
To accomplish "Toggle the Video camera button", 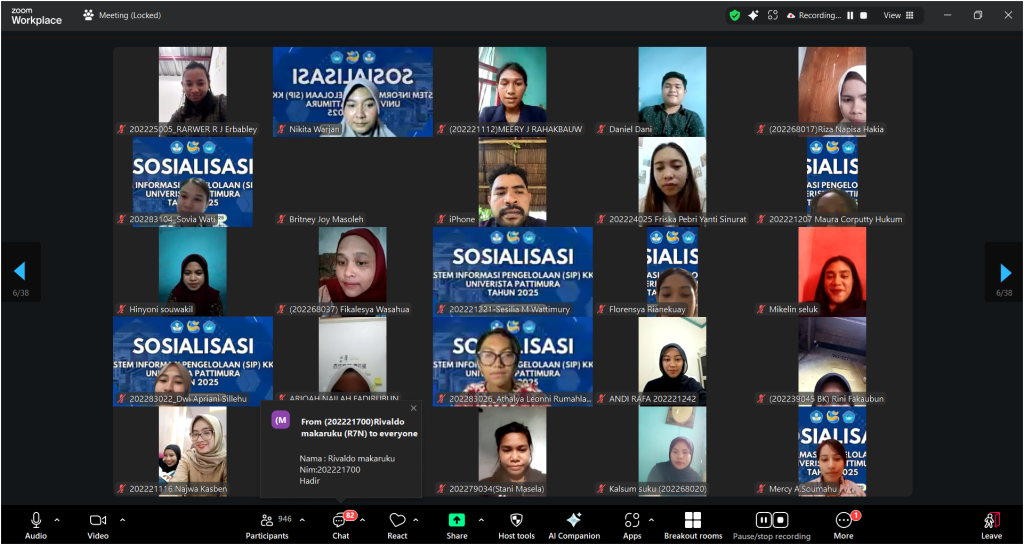I will click(98, 520).
